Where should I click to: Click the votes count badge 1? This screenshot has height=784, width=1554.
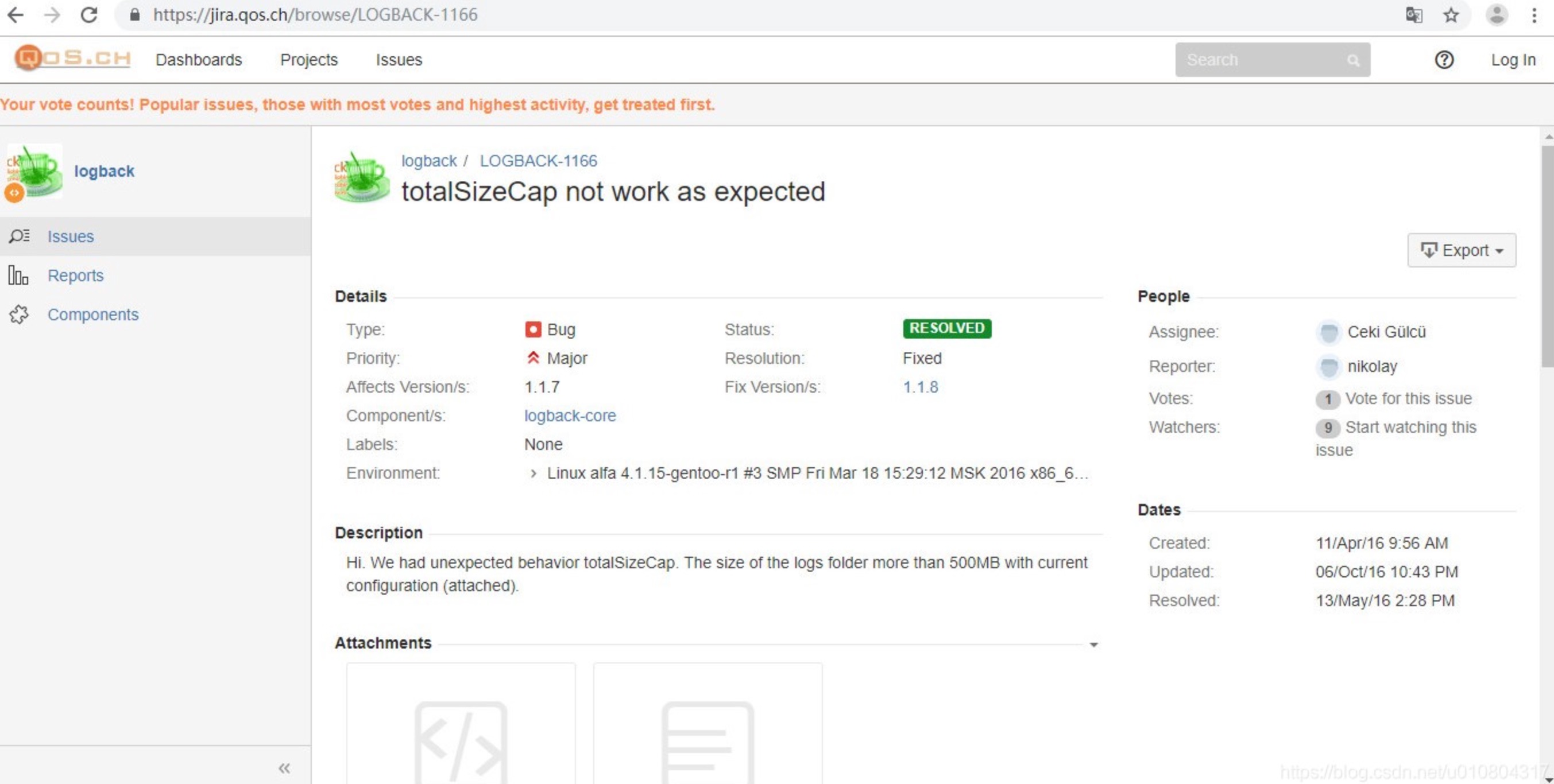point(1327,399)
